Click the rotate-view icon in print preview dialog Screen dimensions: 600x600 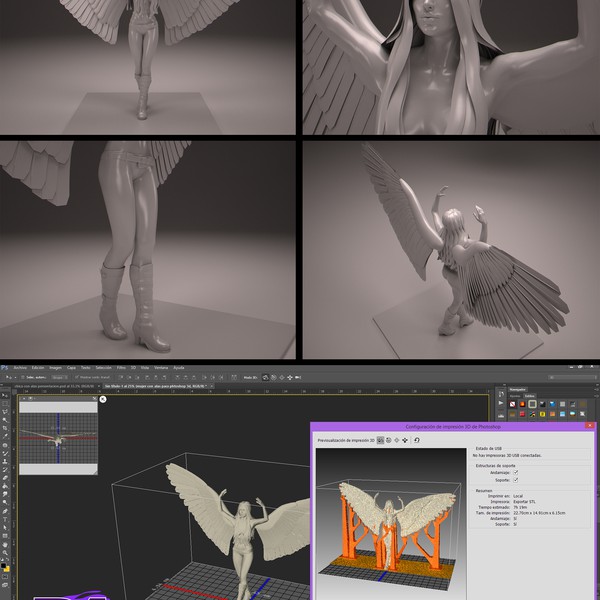[380, 440]
